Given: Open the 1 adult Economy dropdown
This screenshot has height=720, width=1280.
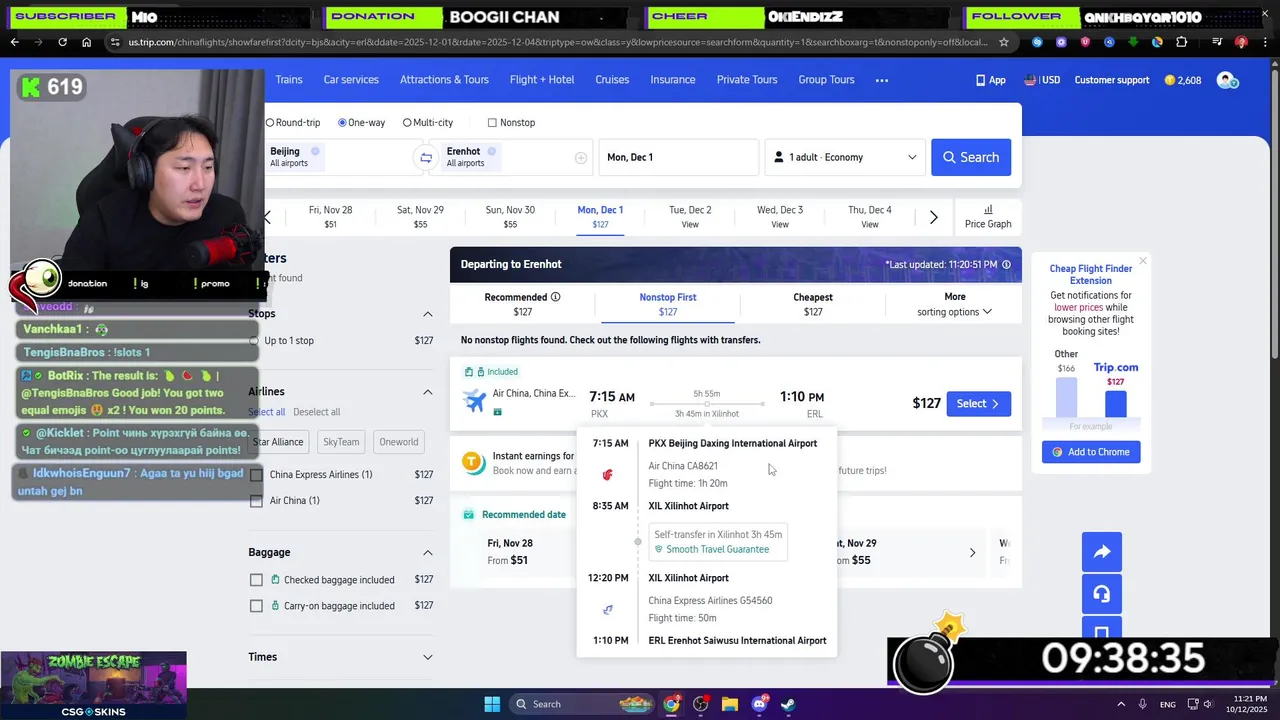Looking at the screenshot, I should 846,158.
